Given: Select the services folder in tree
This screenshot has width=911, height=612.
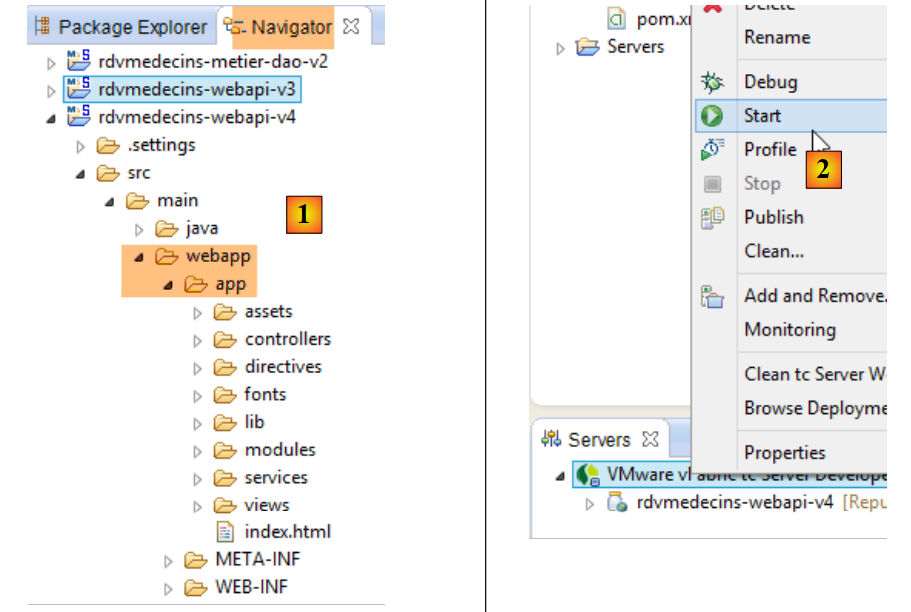Looking at the screenshot, I should tap(276, 478).
